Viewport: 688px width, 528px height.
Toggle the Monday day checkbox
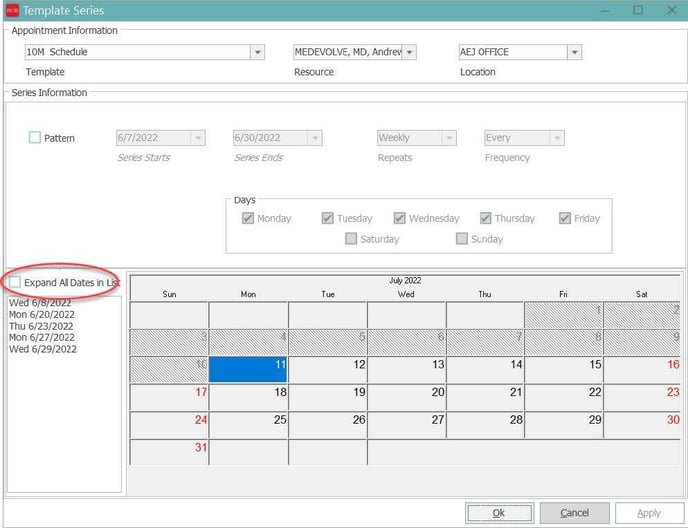coord(249,218)
